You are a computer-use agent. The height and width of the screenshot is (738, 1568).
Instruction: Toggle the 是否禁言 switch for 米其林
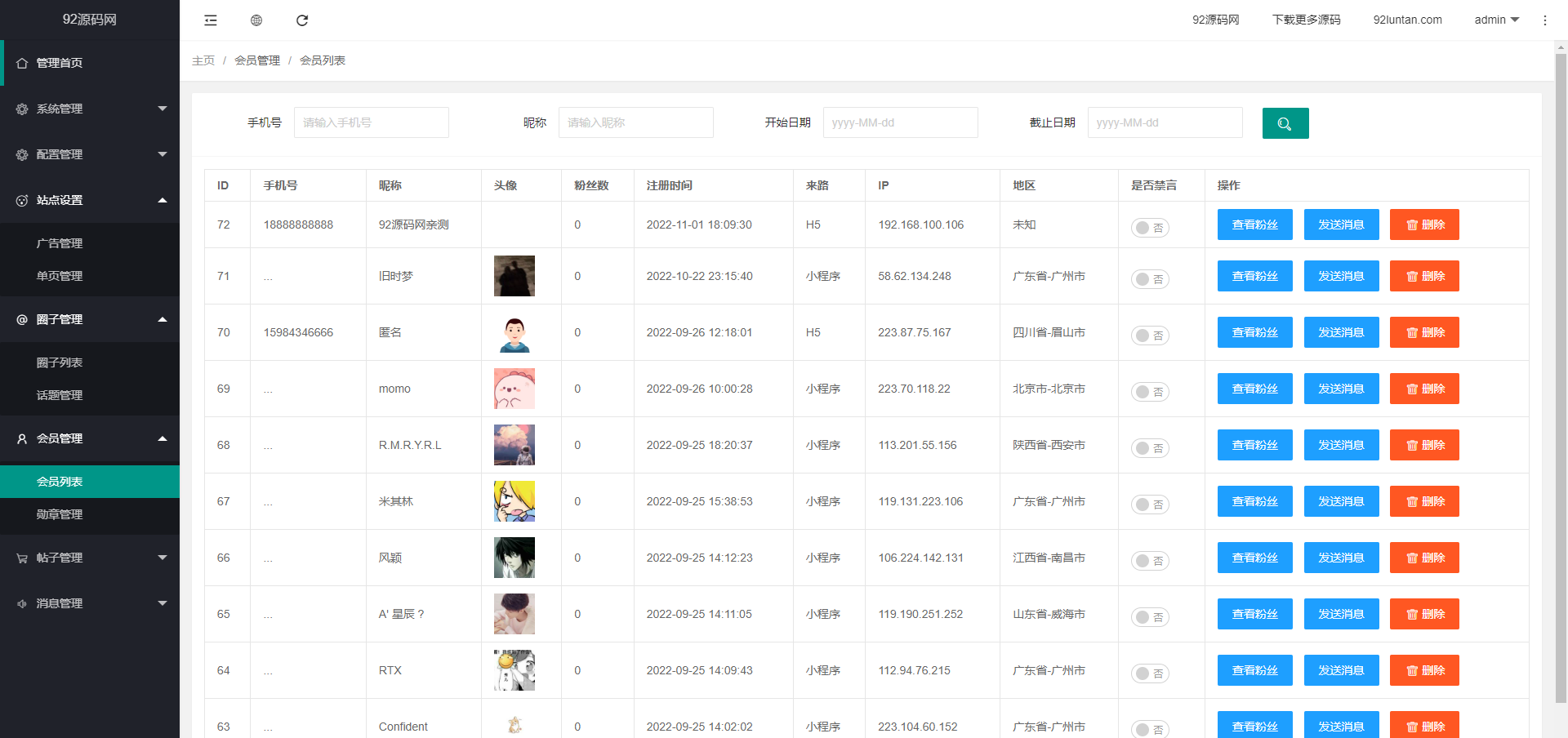tap(1149, 505)
